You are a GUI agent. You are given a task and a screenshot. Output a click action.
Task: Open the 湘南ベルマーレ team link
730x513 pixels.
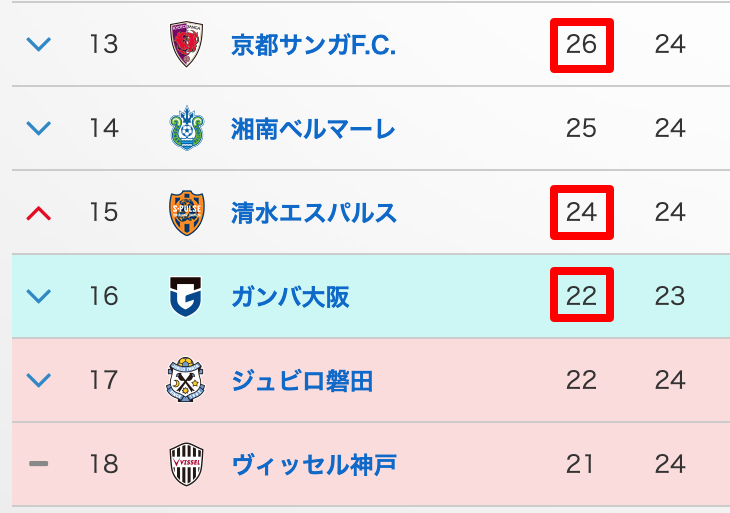tap(313, 128)
